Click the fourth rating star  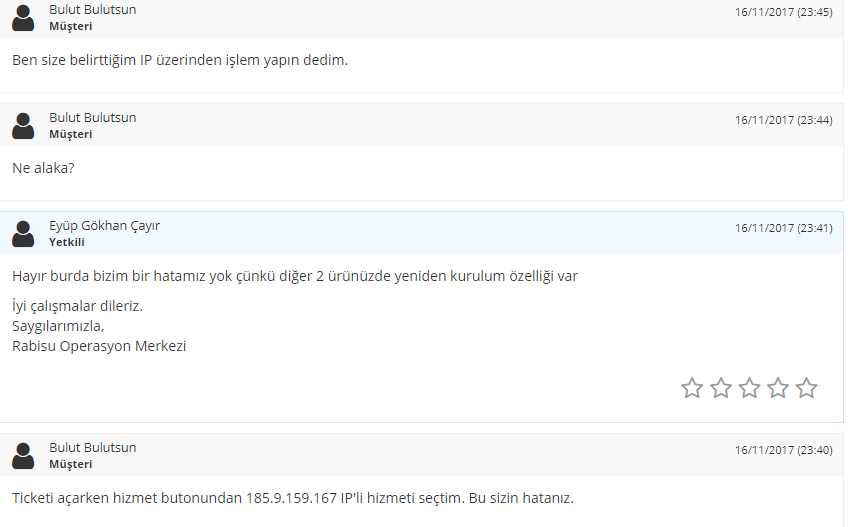tap(778, 388)
